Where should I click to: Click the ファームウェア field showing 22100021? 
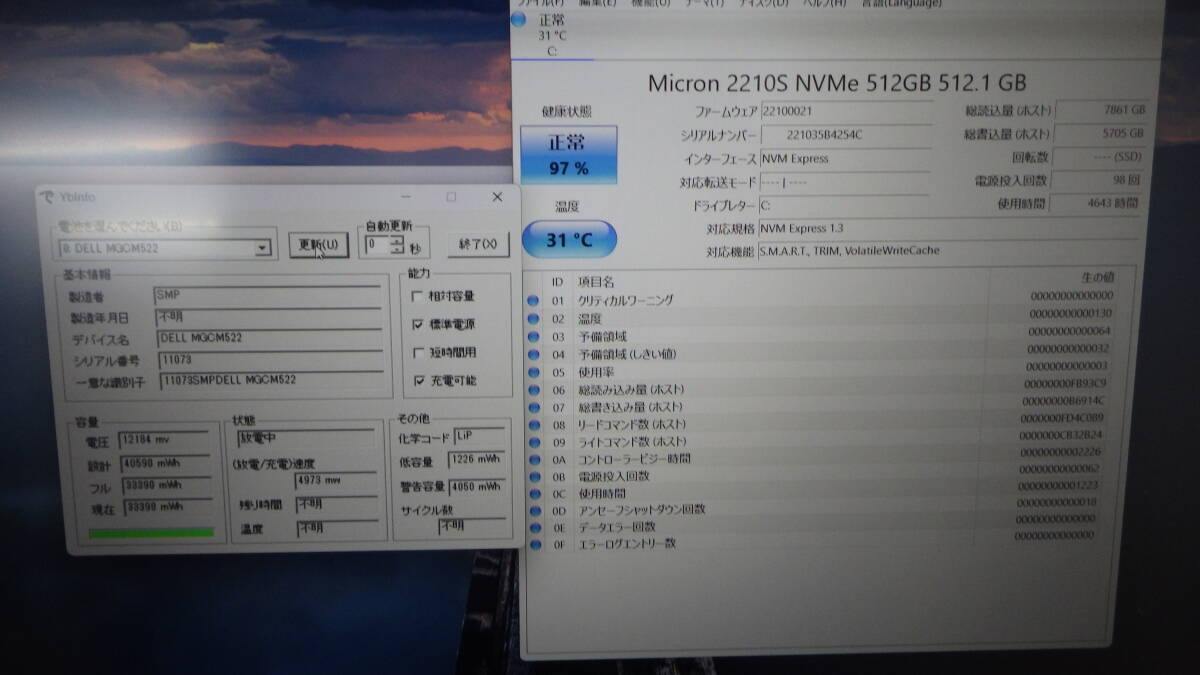[846, 112]
